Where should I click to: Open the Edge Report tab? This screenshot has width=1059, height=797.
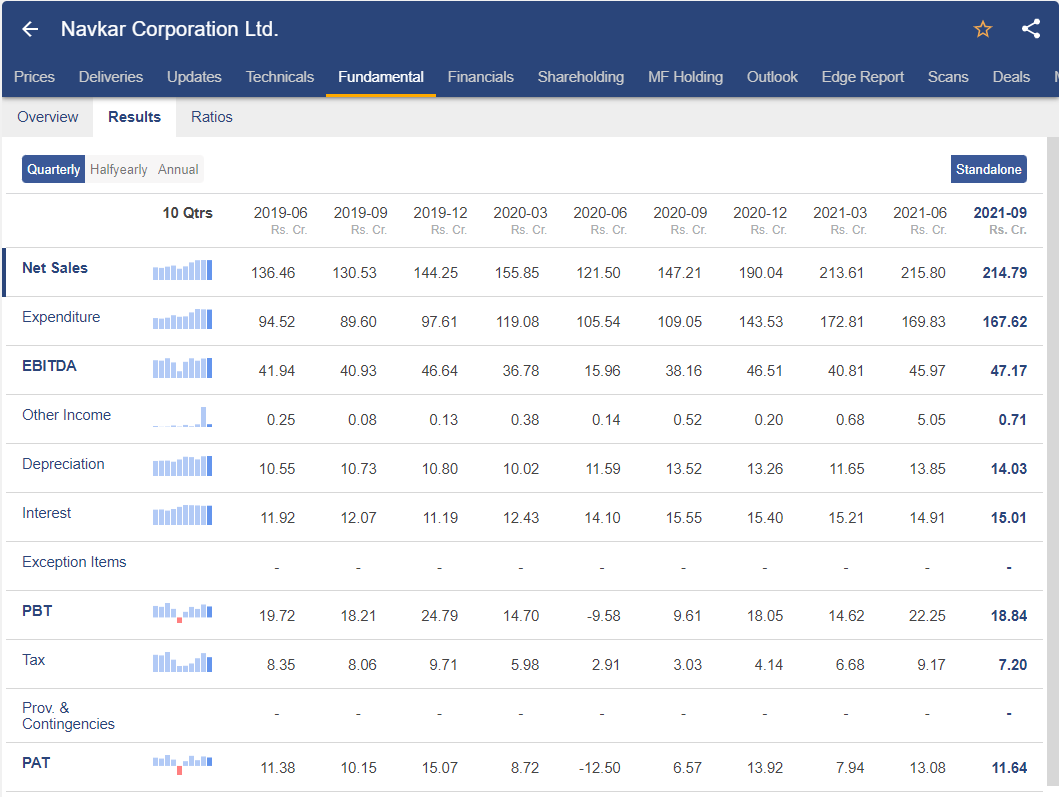862,77
